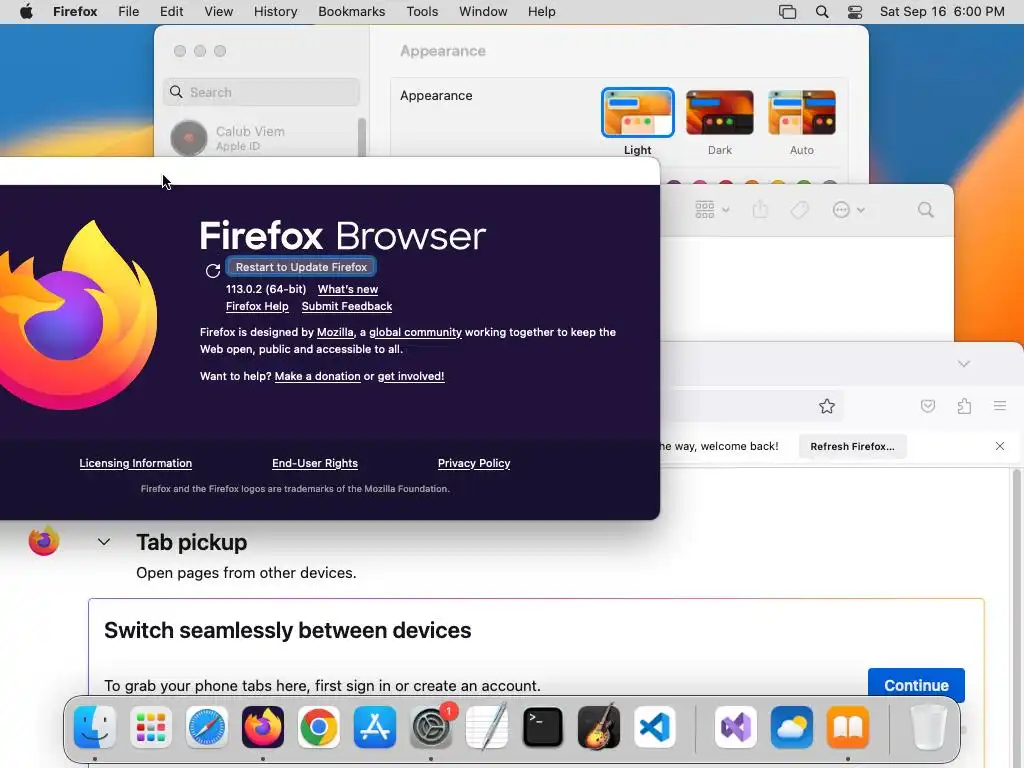Screen dimensions: 1024x768
Task: Click the Spotlight search icon in menu bar
Action: tap(822, 12)
